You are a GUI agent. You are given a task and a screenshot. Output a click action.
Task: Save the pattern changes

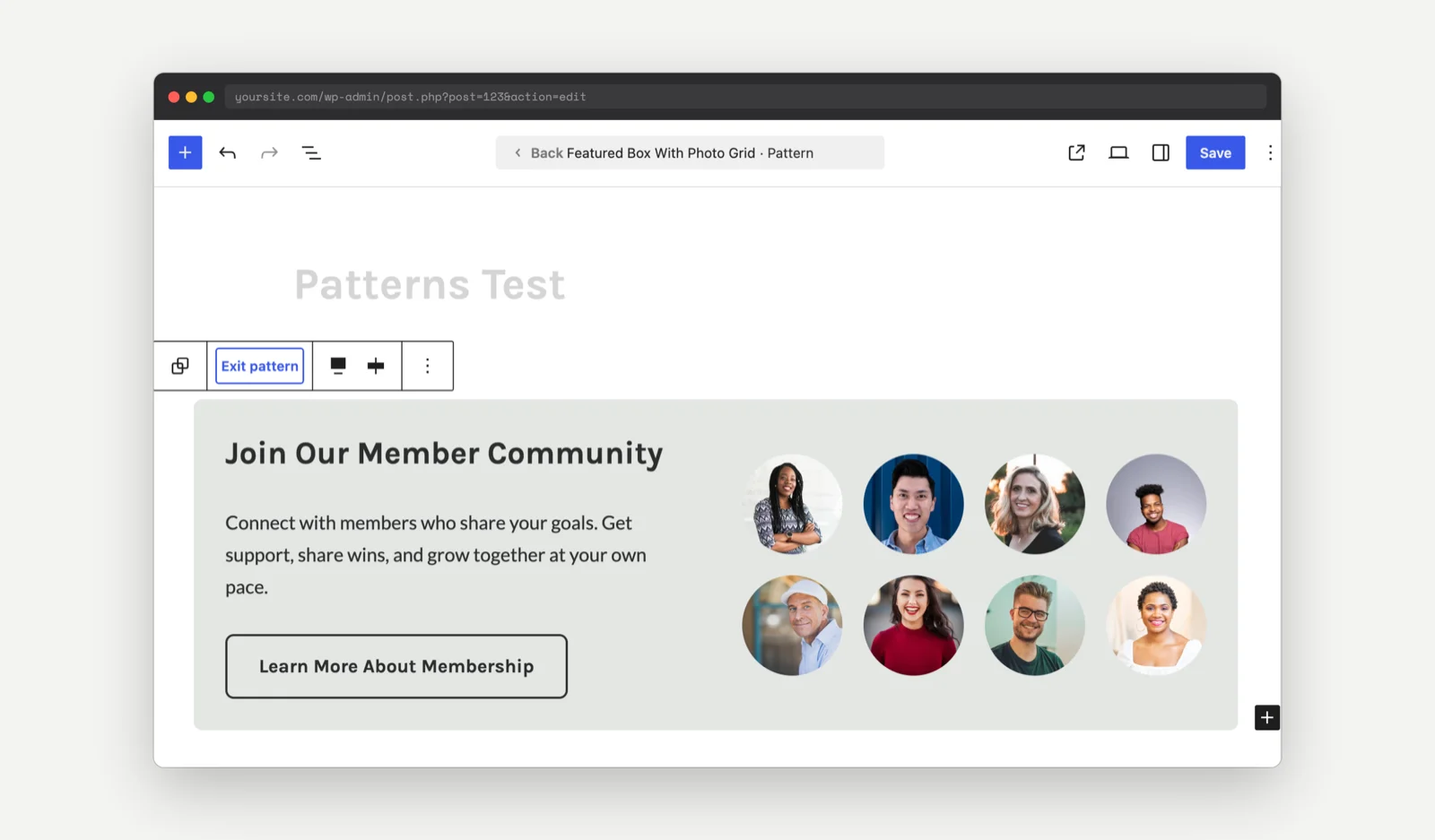point(1215,152)
